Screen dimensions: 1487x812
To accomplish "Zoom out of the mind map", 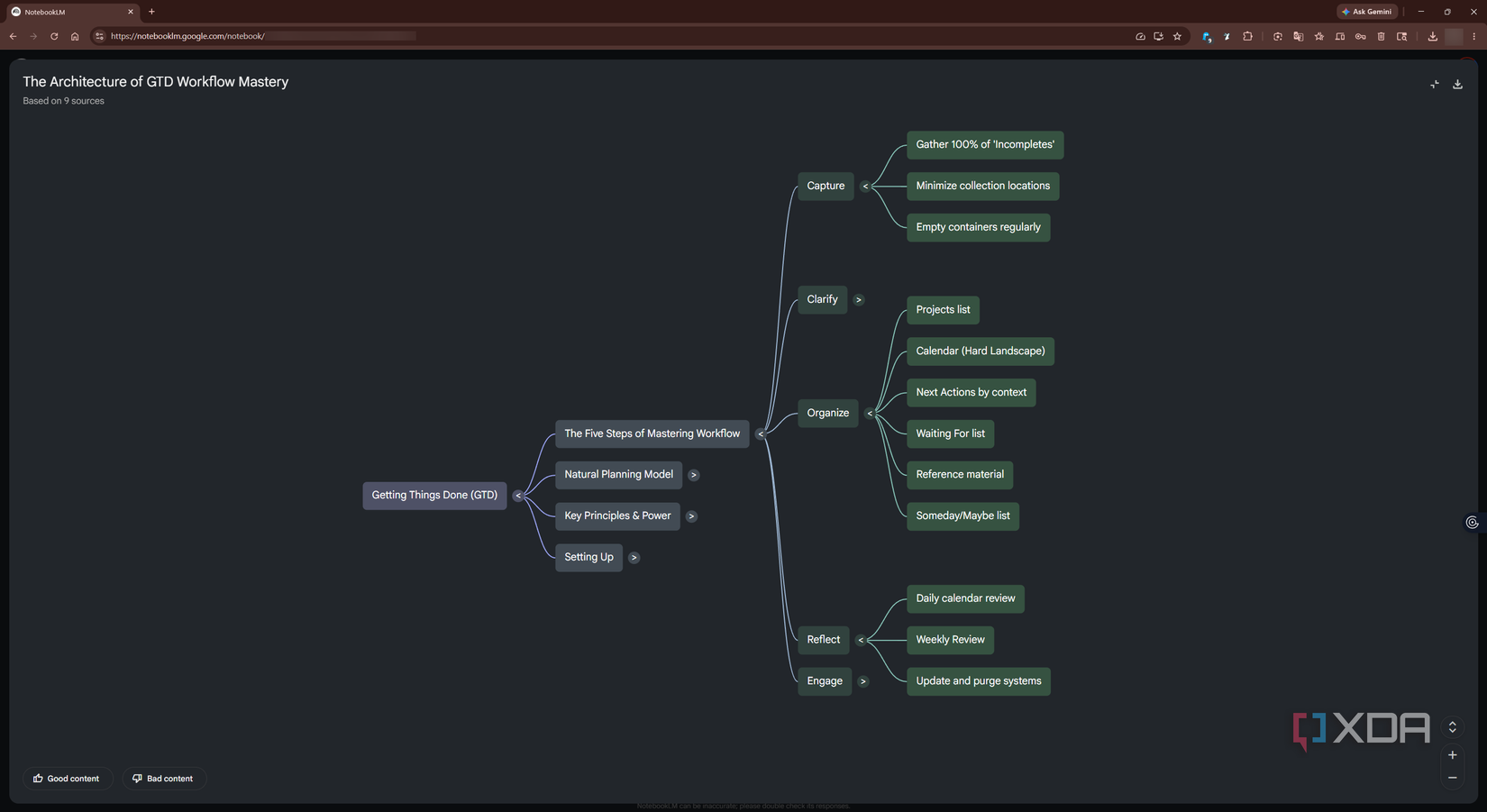I will click(x=1452, y=778).
